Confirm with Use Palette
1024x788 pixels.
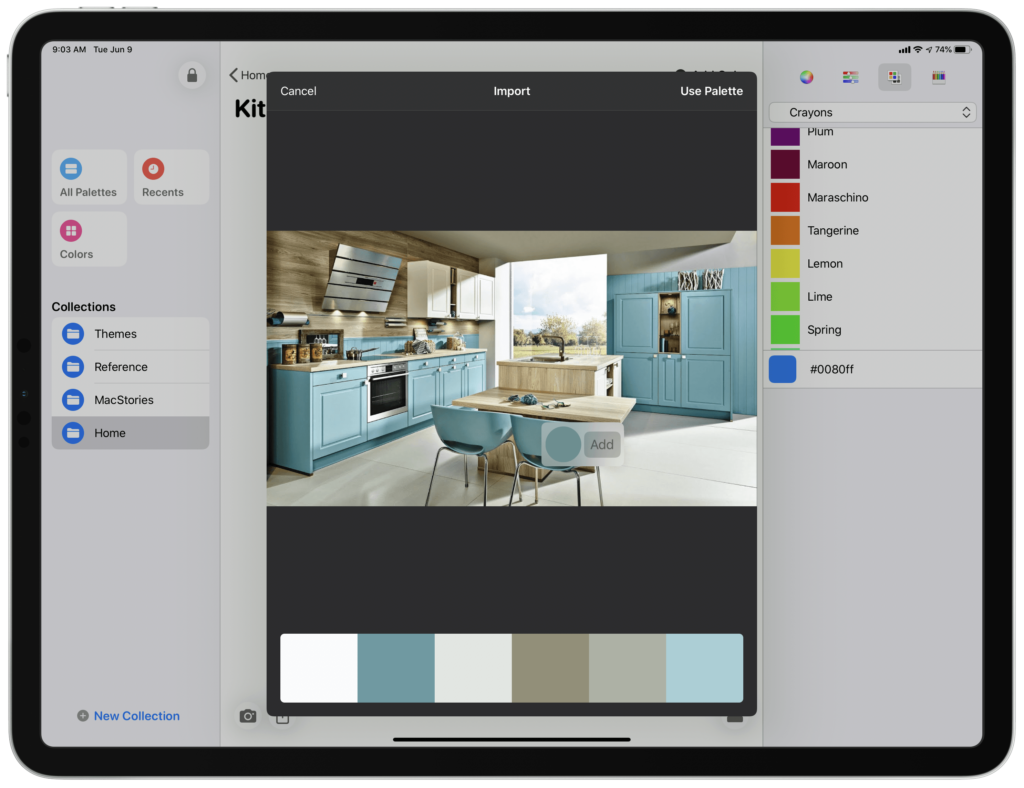pyautogui.click(x=711, y=91)
